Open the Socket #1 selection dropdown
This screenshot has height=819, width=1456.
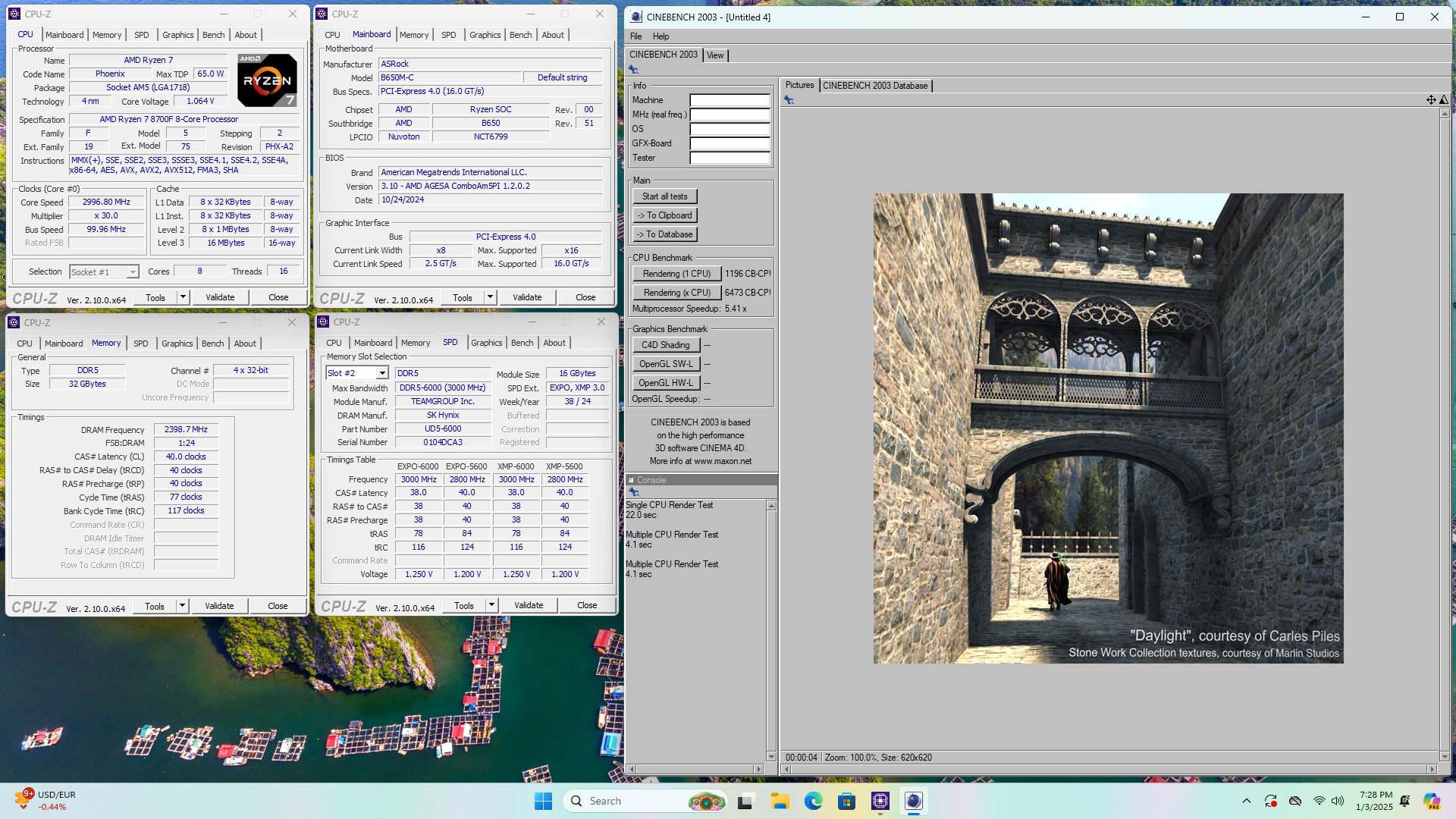[x=133, y=272]
